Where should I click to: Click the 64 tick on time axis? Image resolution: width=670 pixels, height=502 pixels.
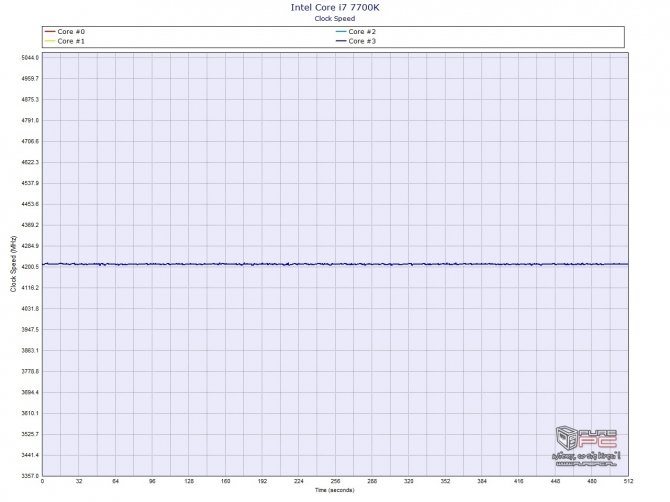coord(116,481)
